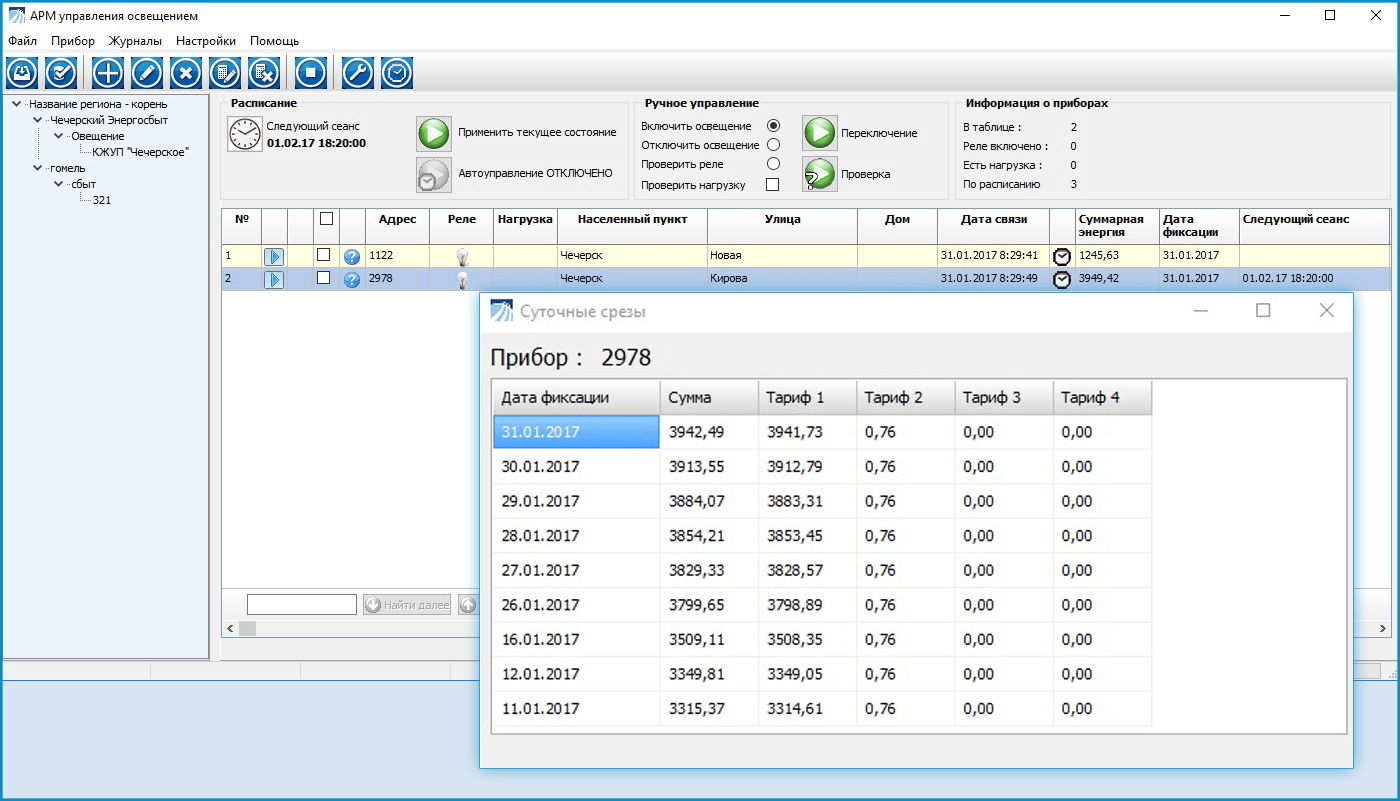Collapse the Чечерский Энергосбыт tree node

38,120
